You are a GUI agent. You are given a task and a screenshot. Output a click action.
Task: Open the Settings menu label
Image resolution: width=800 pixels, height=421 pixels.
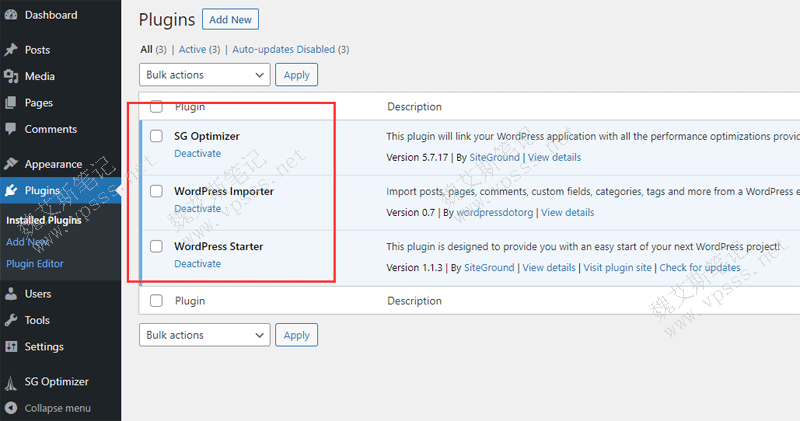click(x=44, y=346)
